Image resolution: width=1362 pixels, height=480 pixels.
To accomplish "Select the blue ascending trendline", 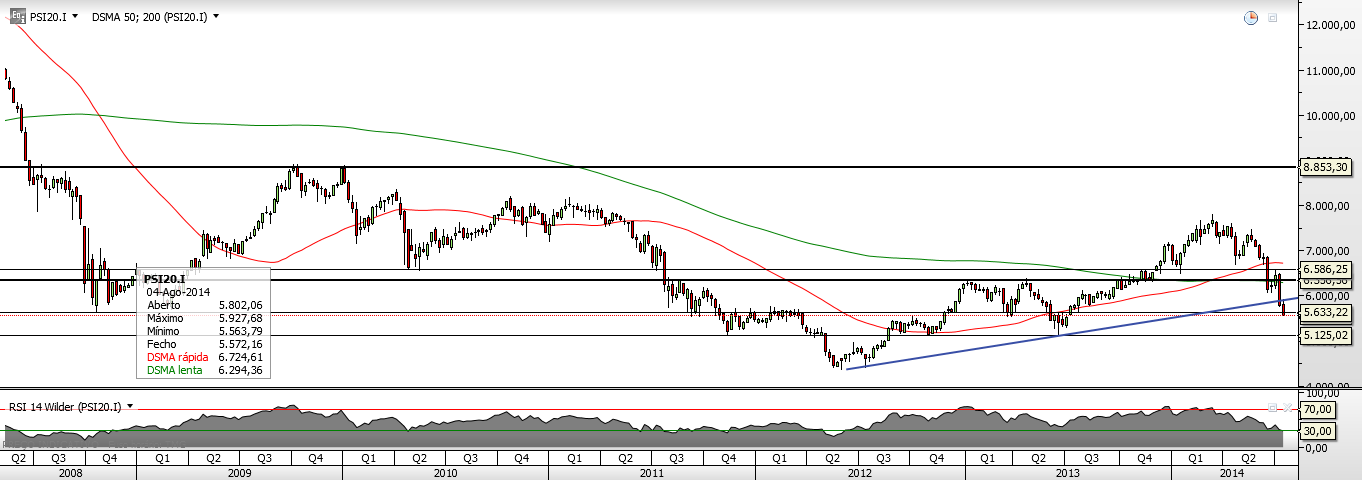I will click(1072, 333).
